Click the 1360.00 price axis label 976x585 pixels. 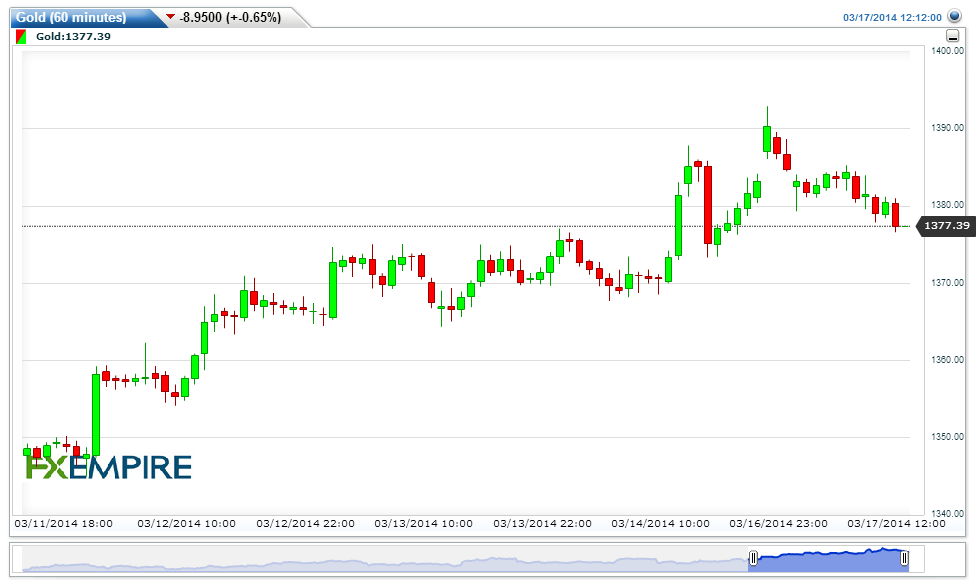947,360
